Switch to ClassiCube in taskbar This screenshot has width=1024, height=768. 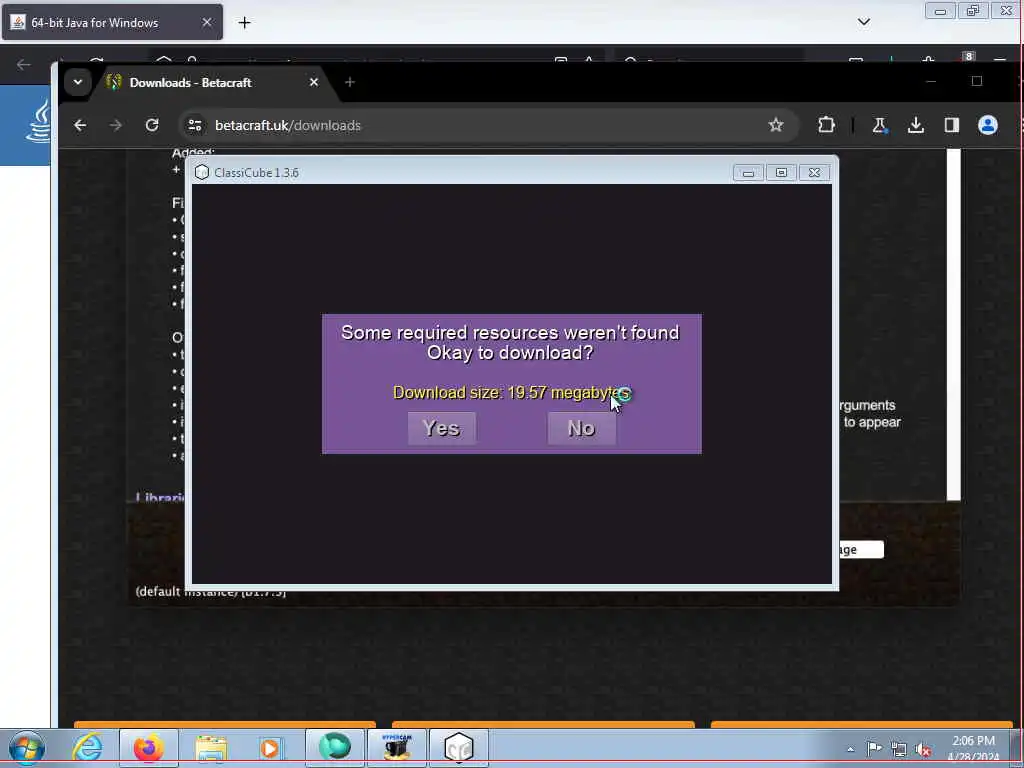coord(458,748)
